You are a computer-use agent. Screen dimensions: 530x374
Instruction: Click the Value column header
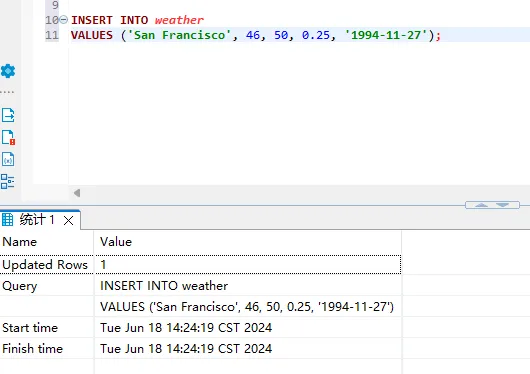point(248,242)
